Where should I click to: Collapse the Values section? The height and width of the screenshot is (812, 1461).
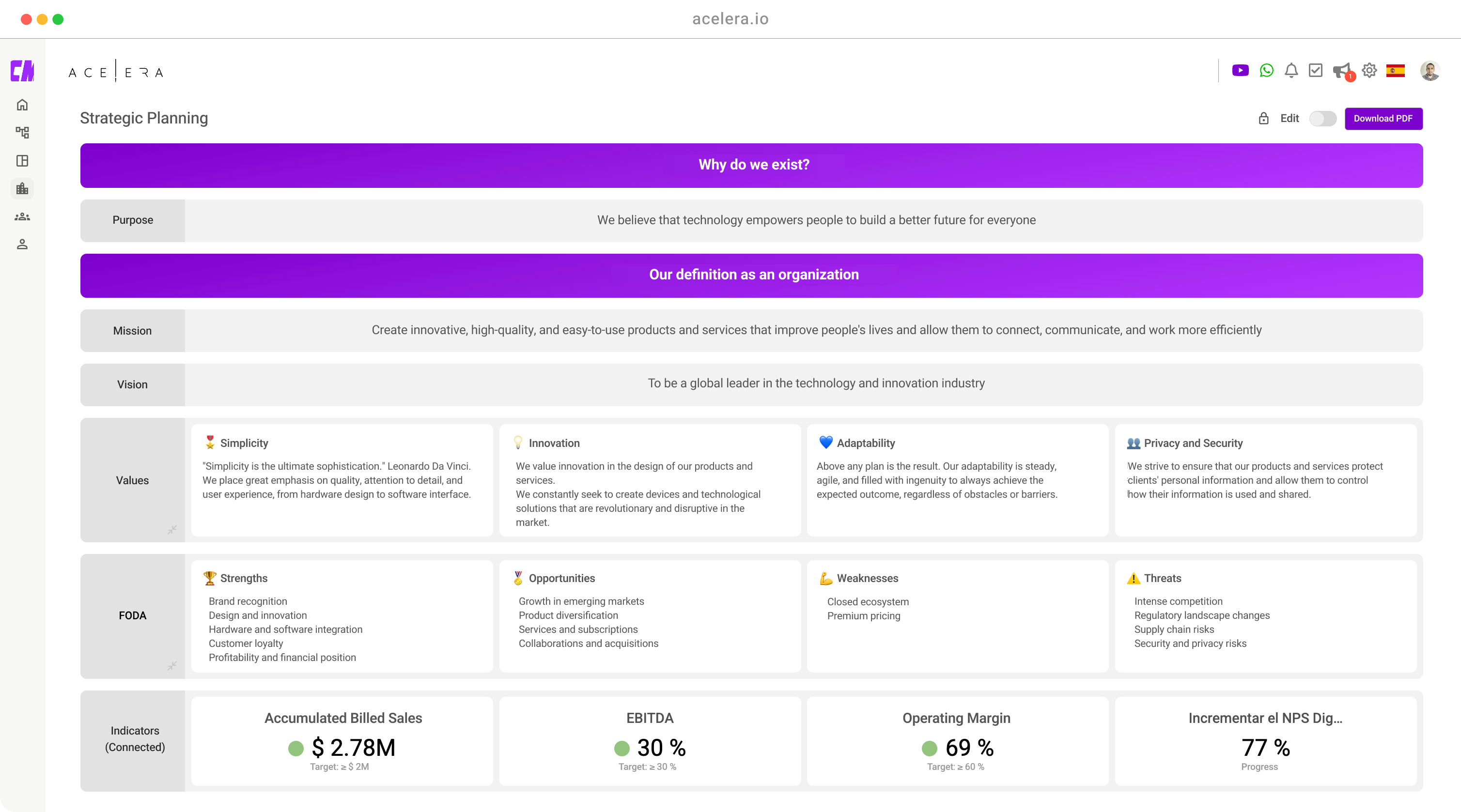tap(172, 530)
